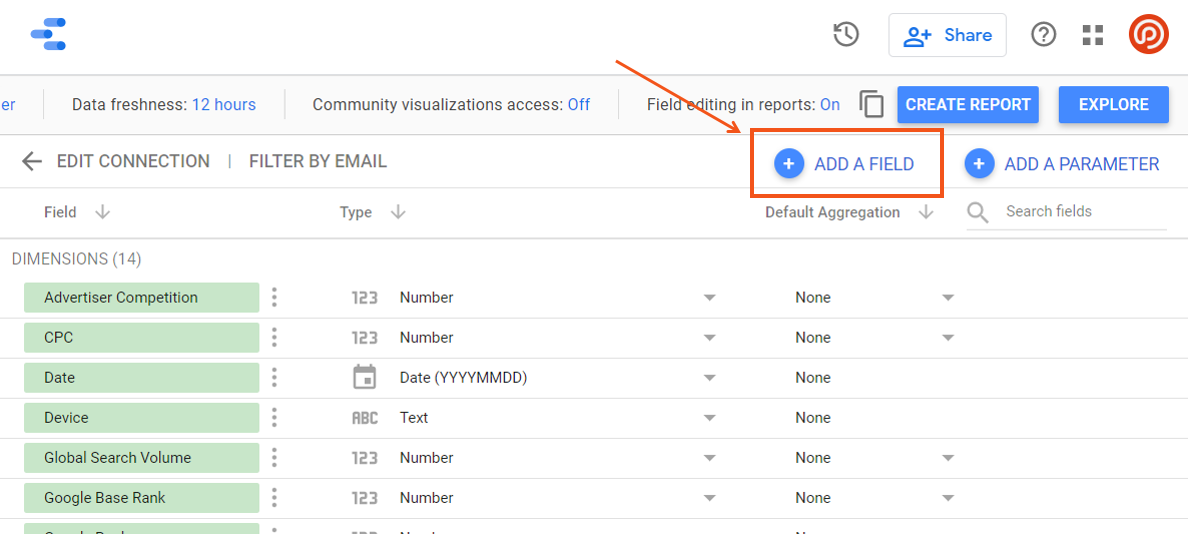Viewport: 1190px width, 544px height.
Task: Expand type dropdown for CPC field
Action: 709,338
